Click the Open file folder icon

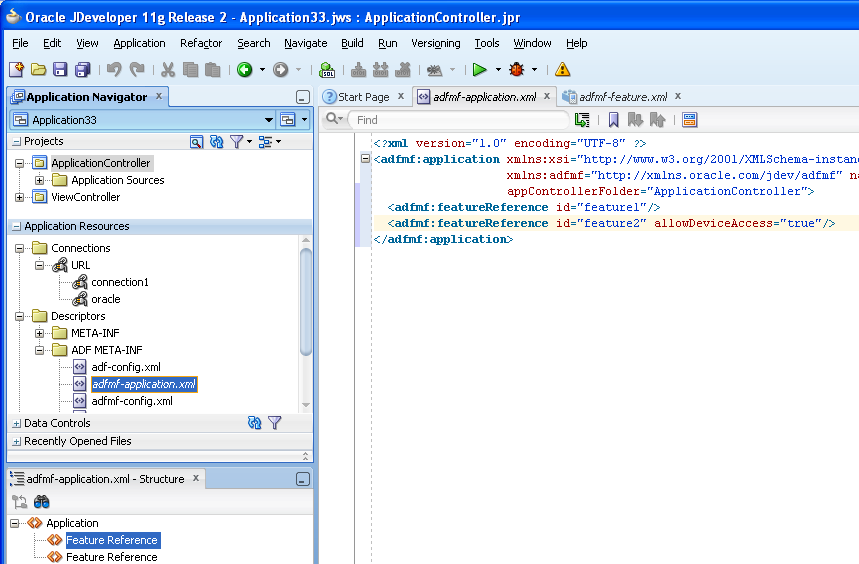click(38, 70)
